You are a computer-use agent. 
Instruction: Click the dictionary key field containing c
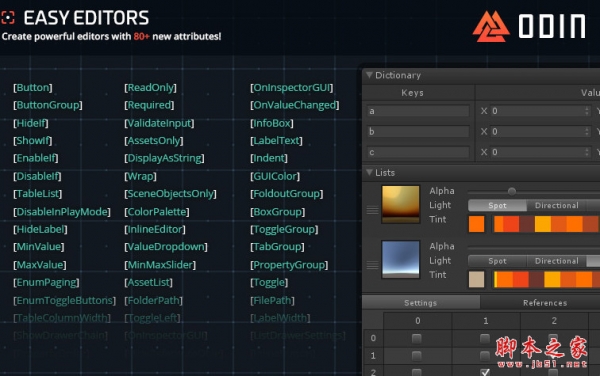(x=418, y=152)
